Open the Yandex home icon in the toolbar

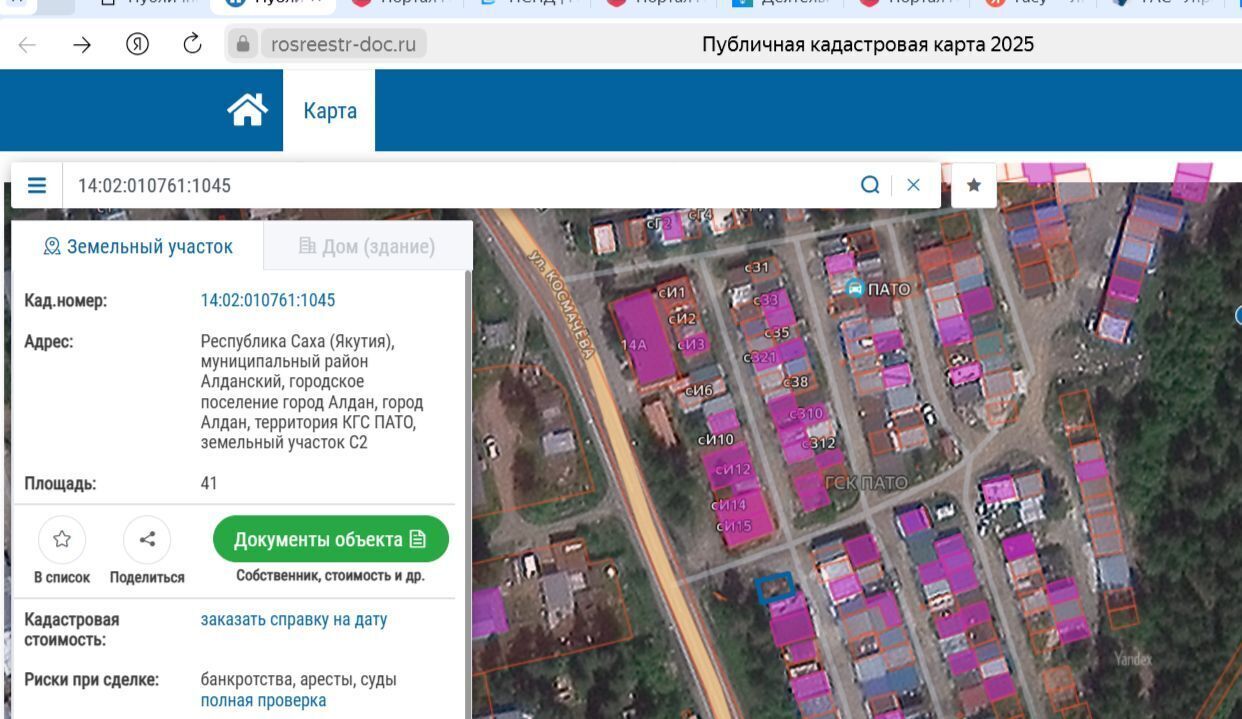138,45
